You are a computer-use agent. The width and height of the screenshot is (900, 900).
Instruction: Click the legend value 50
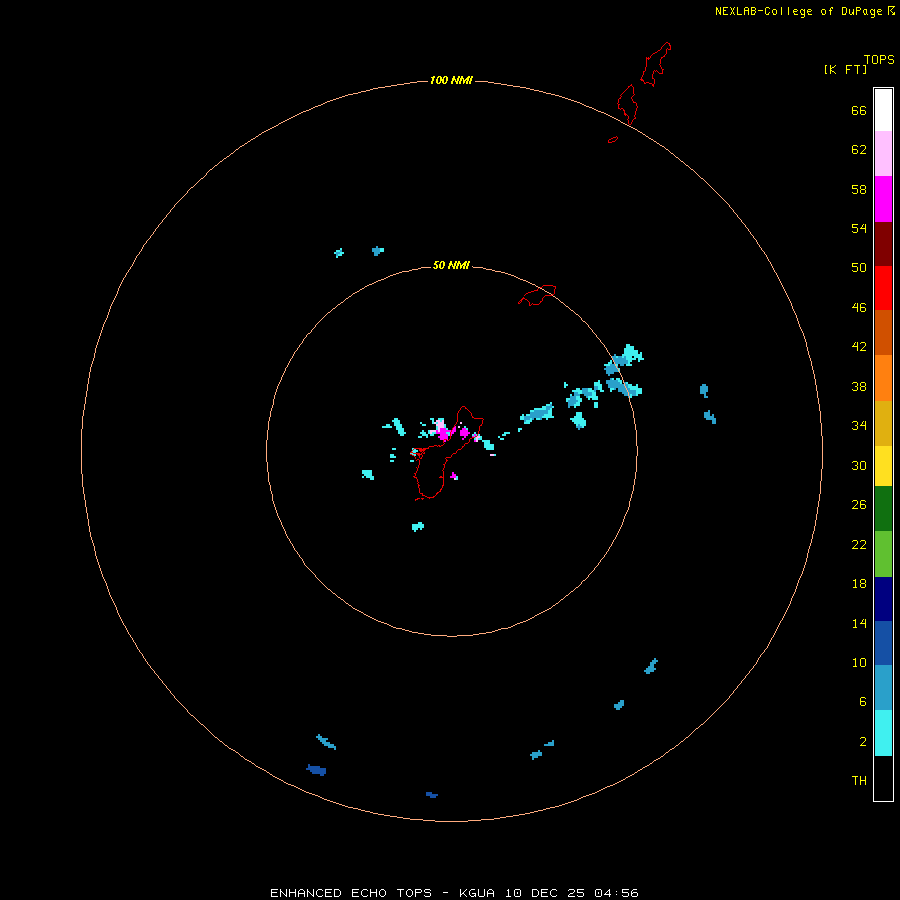[x=859, y=268]
